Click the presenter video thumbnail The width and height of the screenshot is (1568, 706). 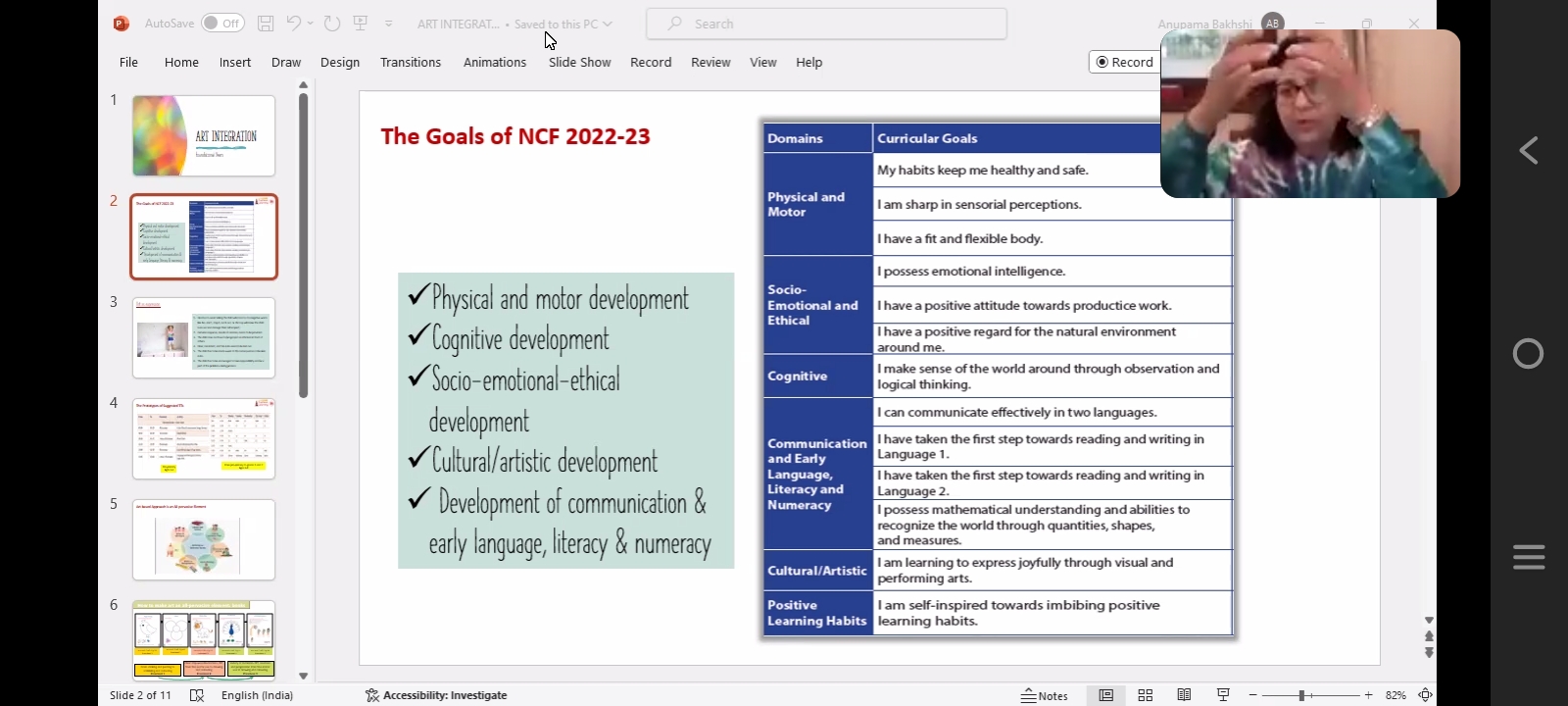[1310, 114]
